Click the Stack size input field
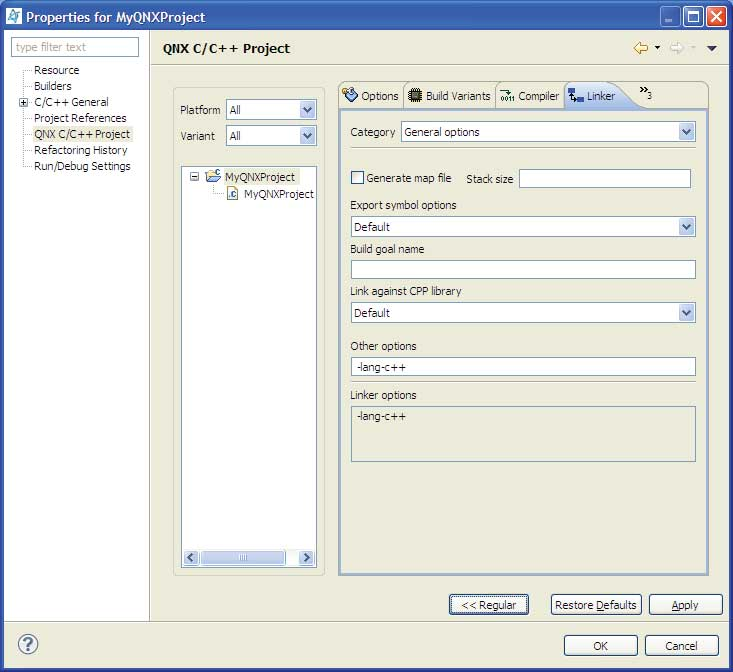The width and height of the screenshot is (733, 672). pyautogui.click(x=604, y=179)
